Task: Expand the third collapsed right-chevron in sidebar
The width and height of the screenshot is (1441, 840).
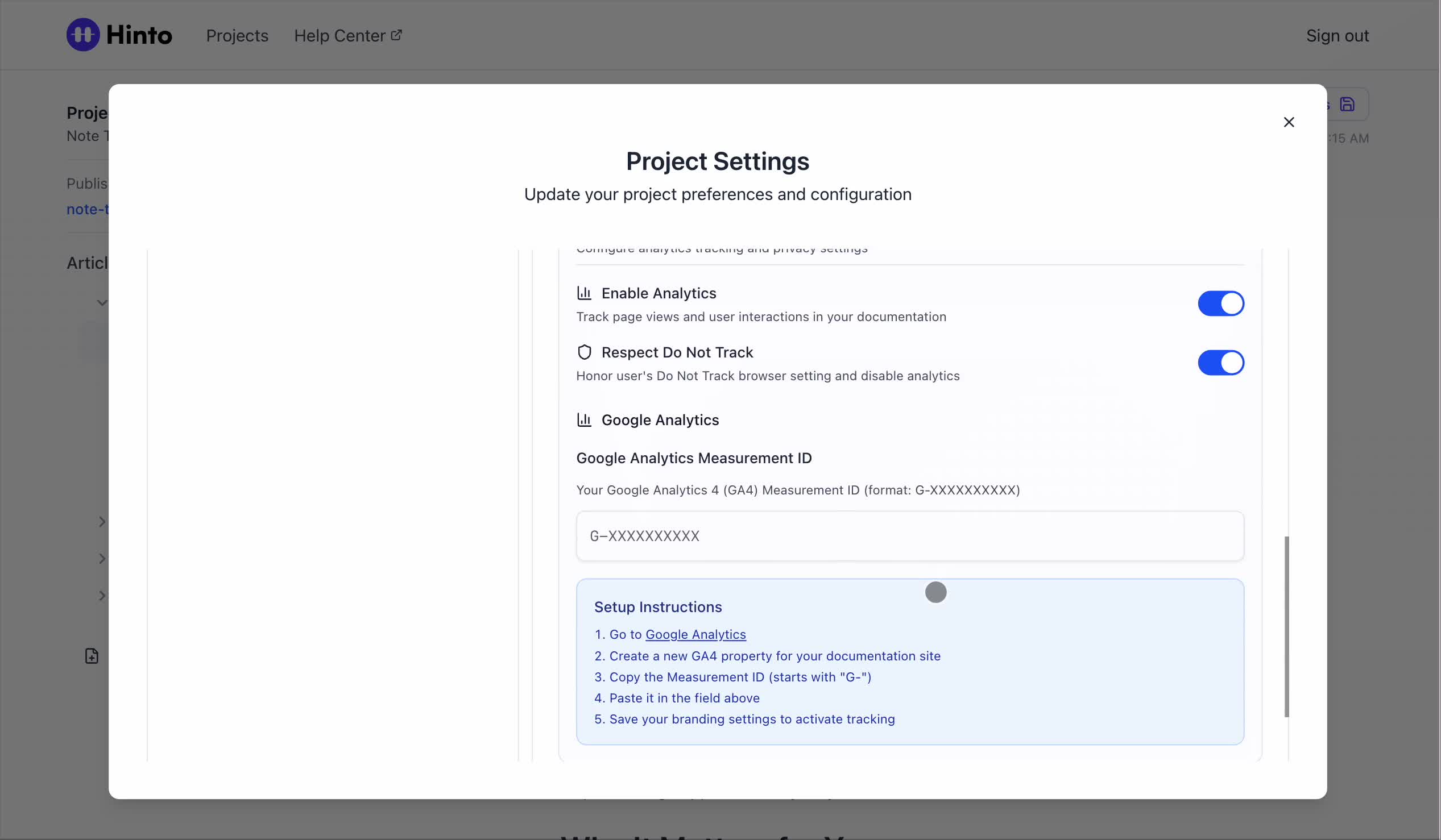Action: [102, 596]
